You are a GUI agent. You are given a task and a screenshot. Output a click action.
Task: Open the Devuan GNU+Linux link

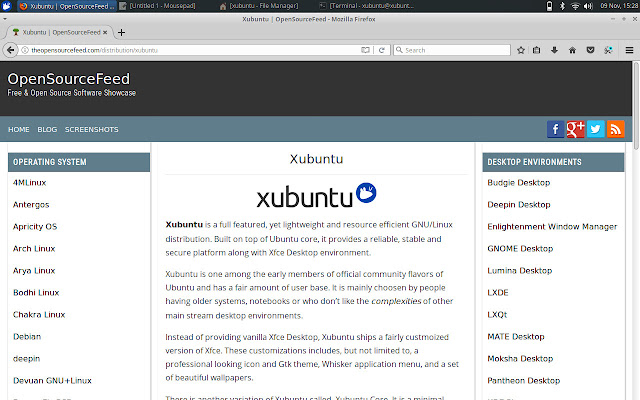(52, 381)
